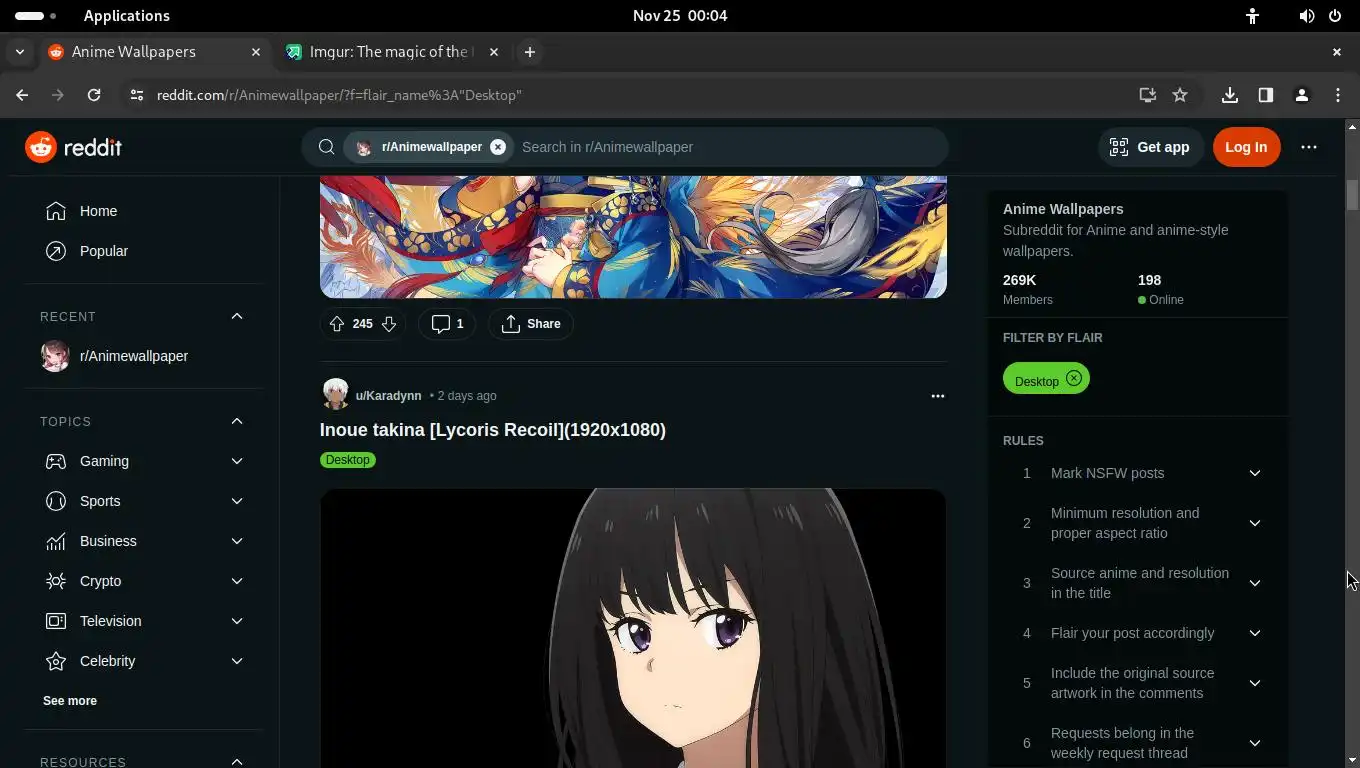Open browser profile icon

coord(1302,95)
